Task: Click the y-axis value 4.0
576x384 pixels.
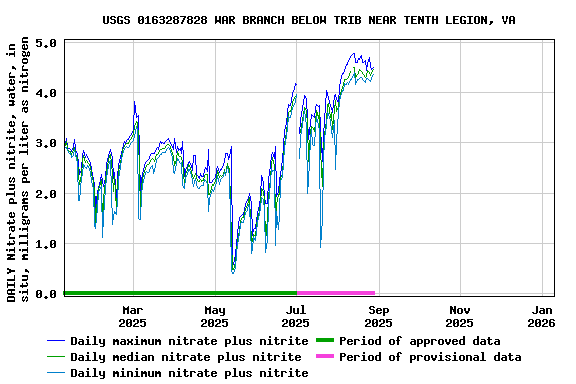Action: pyautogui.click(x=46, y=93)
